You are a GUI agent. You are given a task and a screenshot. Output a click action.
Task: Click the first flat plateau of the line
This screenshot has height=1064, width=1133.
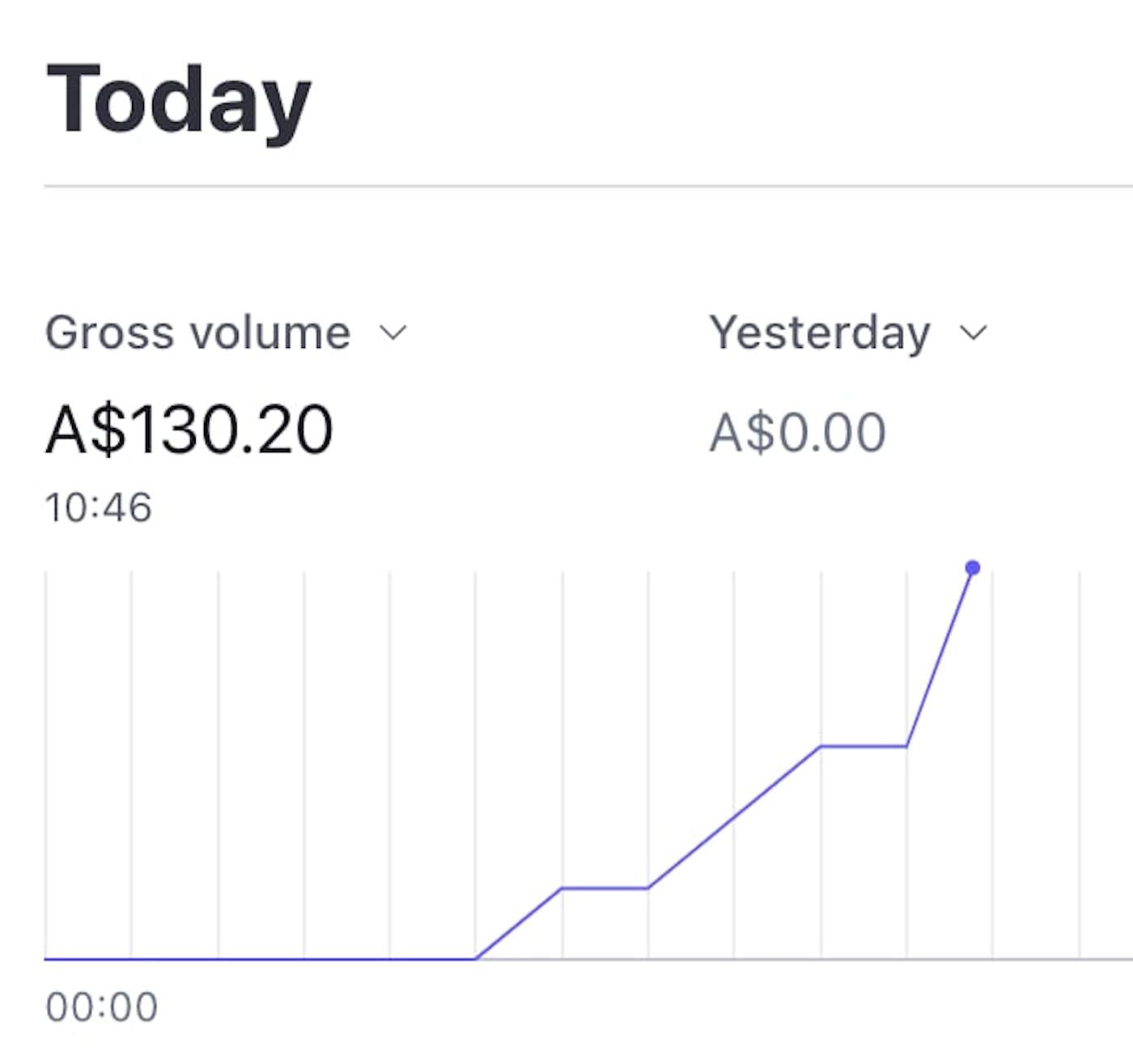click(605, 888)
